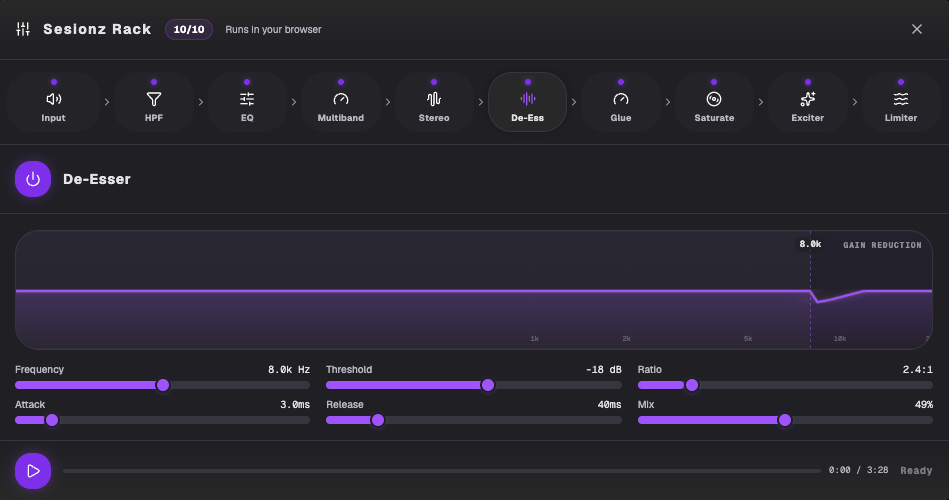Click the Ratio value 2.4:1
This screenshot has height=500, width=949.
click(918, 369)
